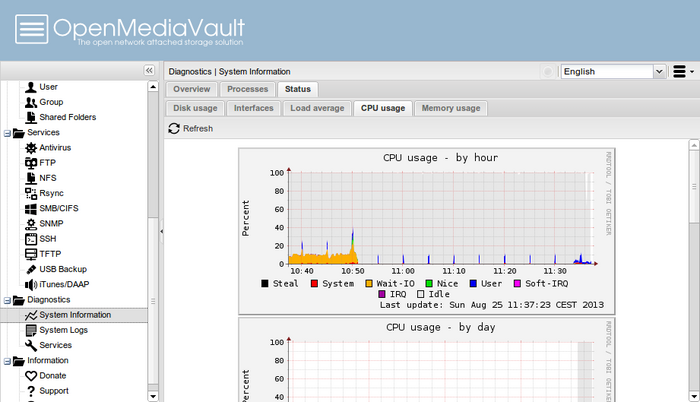Screen dimensions: 700x402
Task: Open Shared Folders in the sidebar
Action: point(67,117)
